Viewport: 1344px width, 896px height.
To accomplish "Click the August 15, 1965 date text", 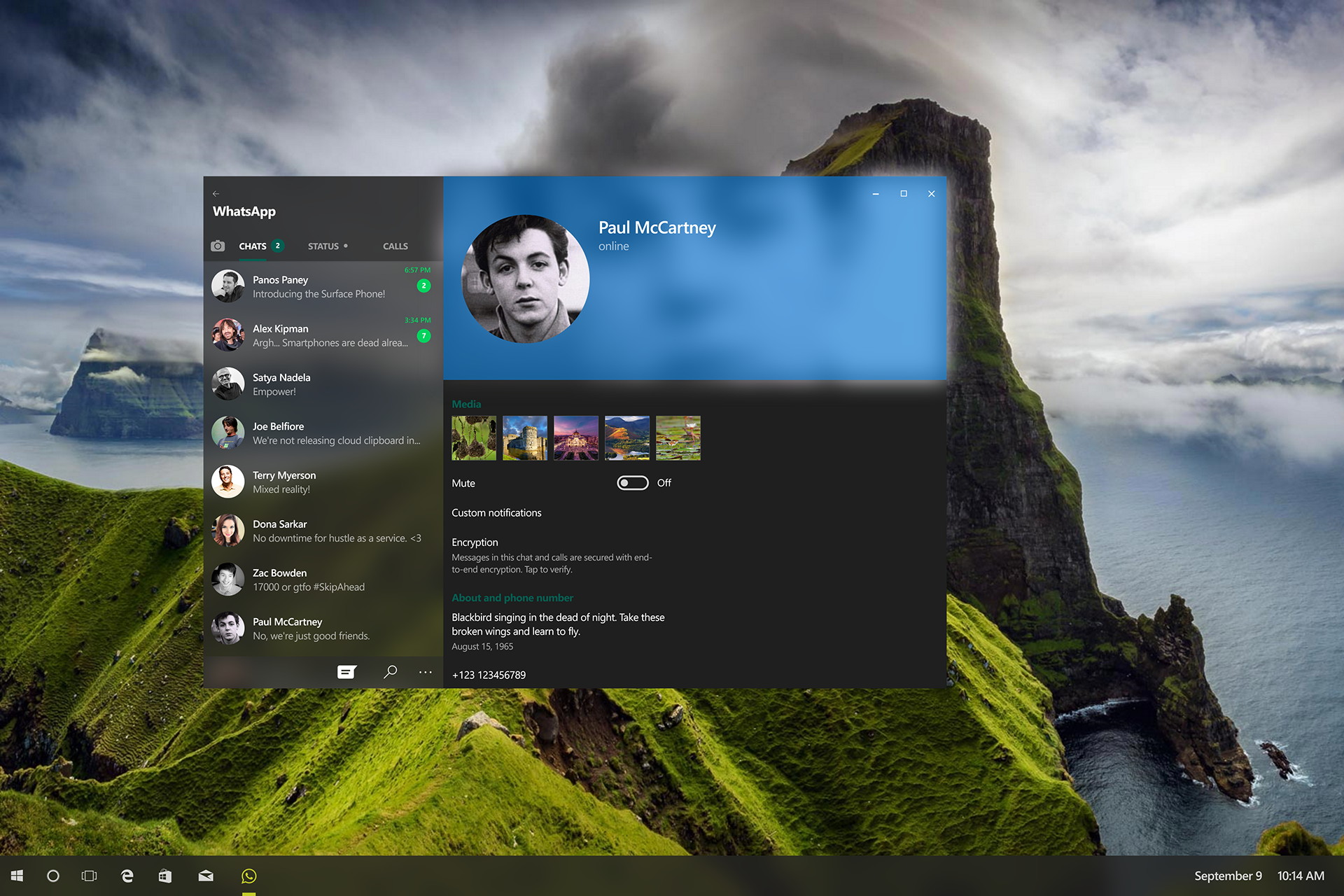I will 482,647.
